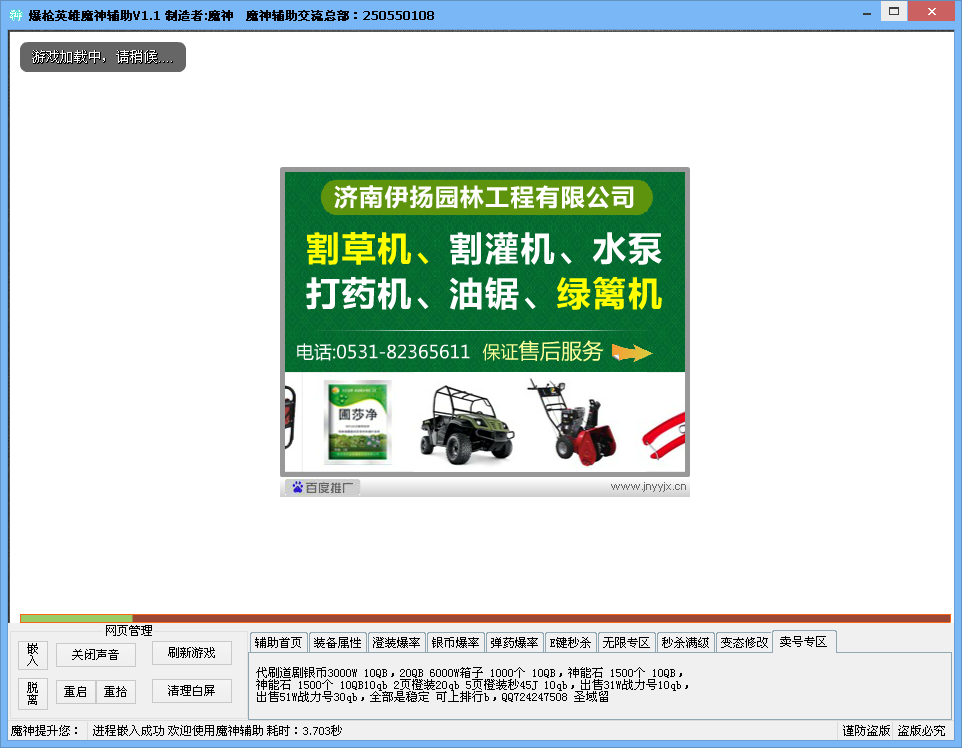Click the 百度推广 badge under ad
962x748 pixels.
point(322,488)
